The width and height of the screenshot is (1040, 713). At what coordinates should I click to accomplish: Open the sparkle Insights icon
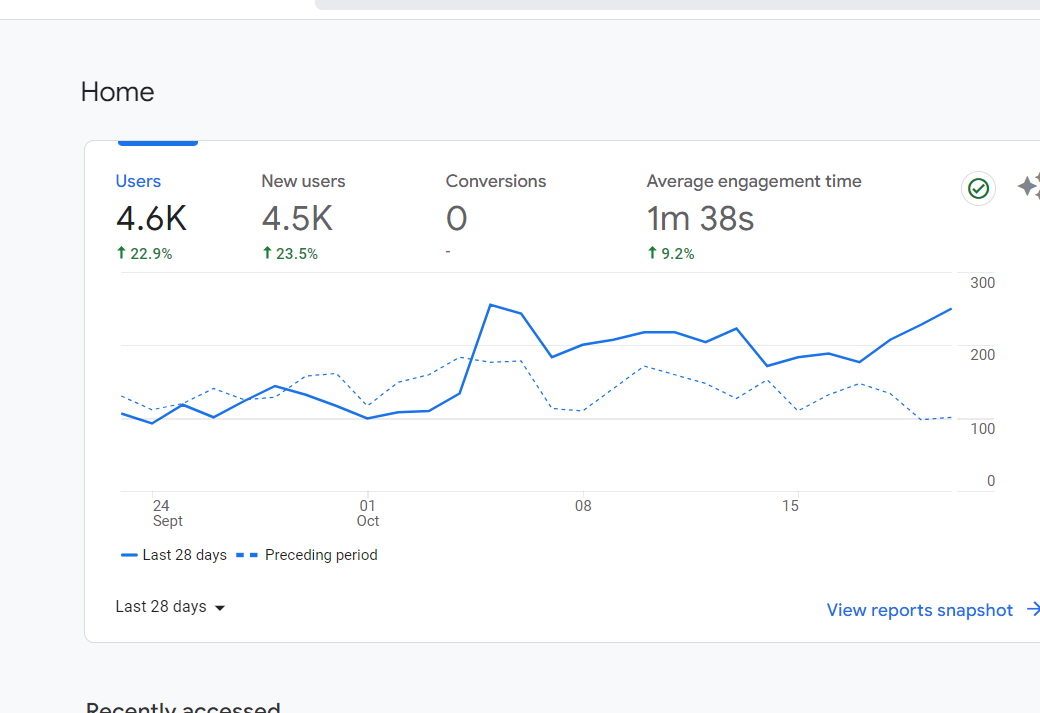(x=1029, y=186)
